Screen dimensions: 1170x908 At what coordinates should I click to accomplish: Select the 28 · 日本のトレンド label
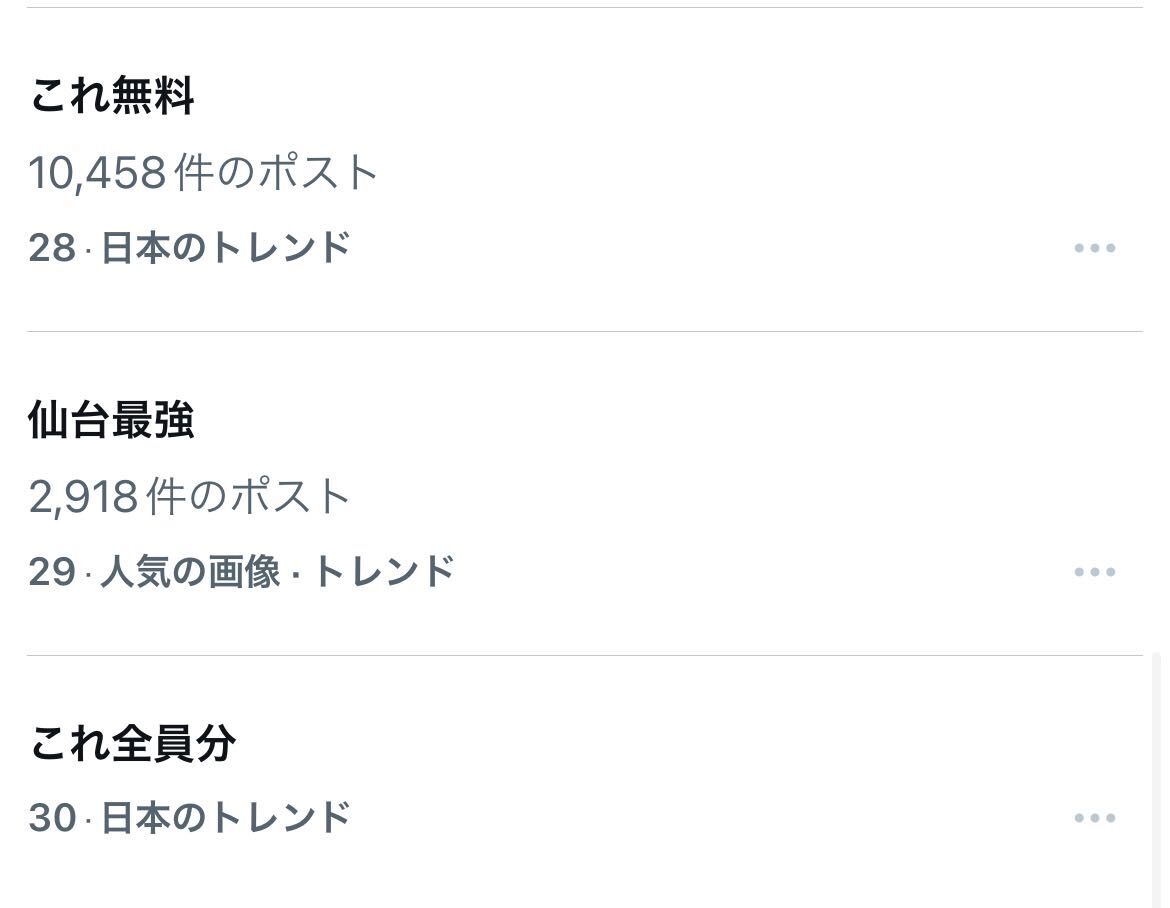click(x=190, y=248)
